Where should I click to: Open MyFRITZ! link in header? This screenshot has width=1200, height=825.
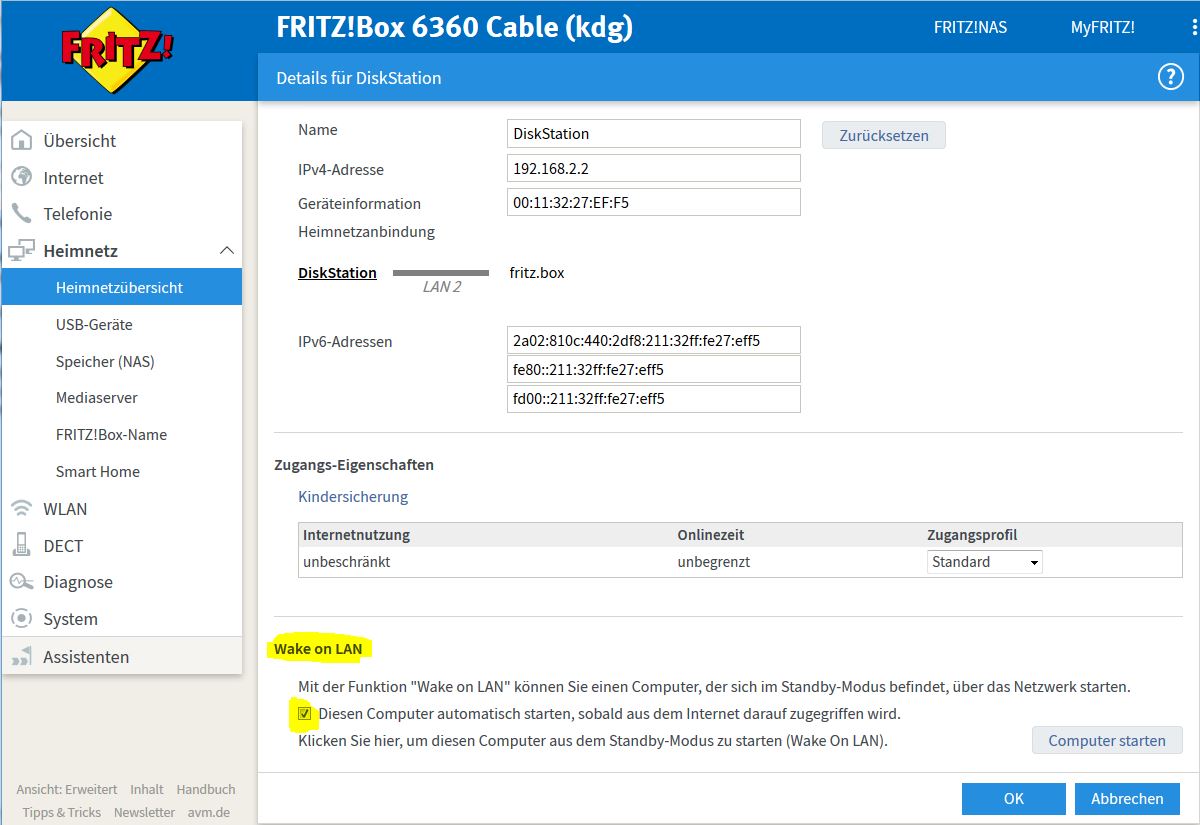pyautogui.click(x=1103, y=27)
